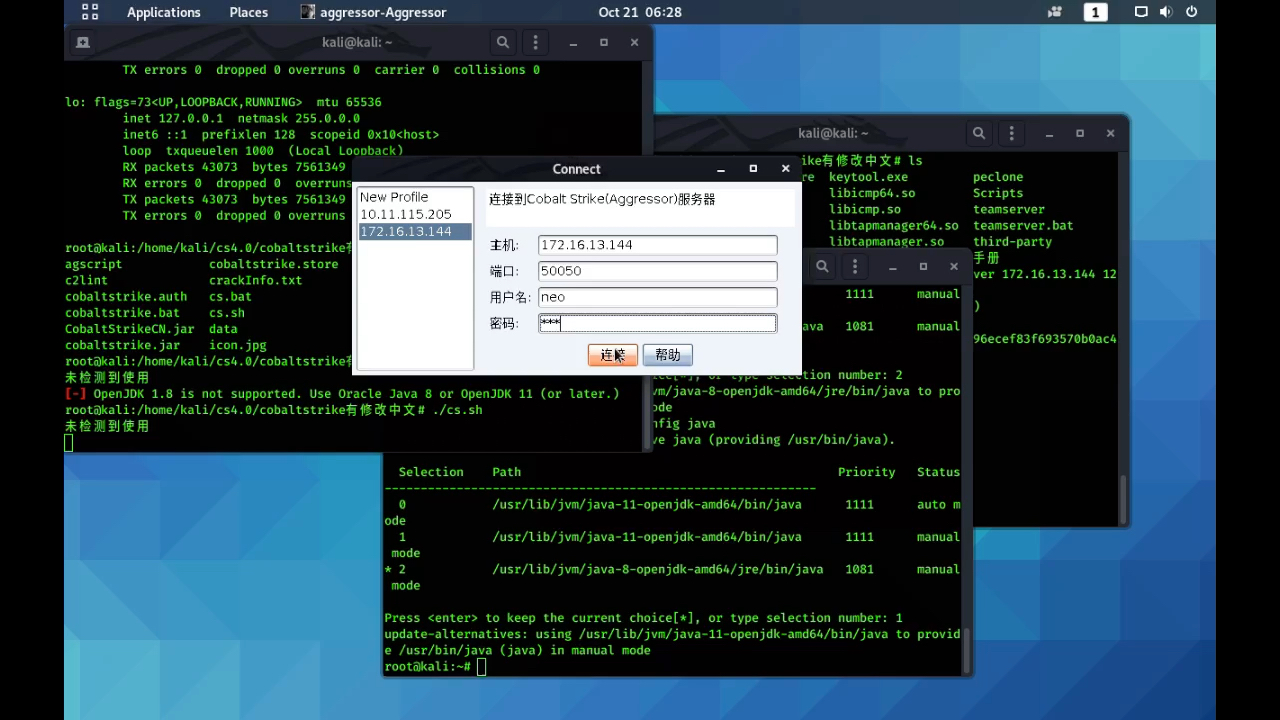
Task: Open the workspace indicator showing 1
Action: coord(1096,12)
